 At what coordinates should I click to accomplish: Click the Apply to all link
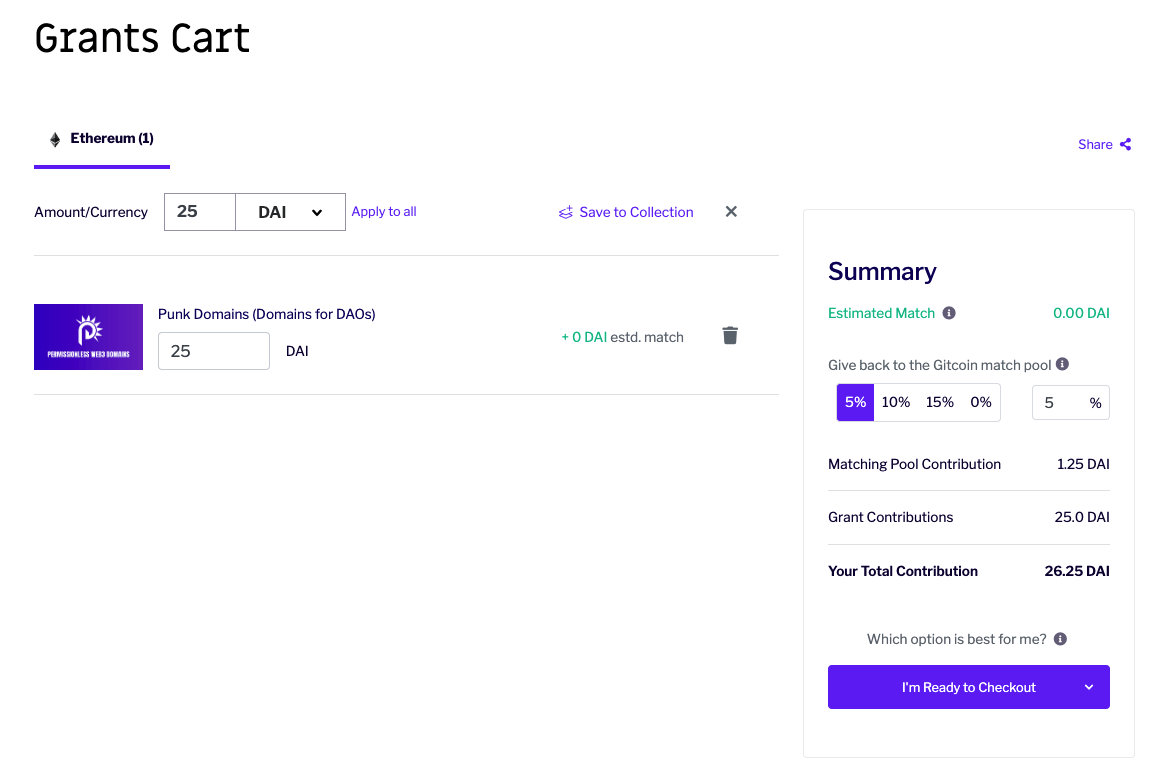(384, 212)
